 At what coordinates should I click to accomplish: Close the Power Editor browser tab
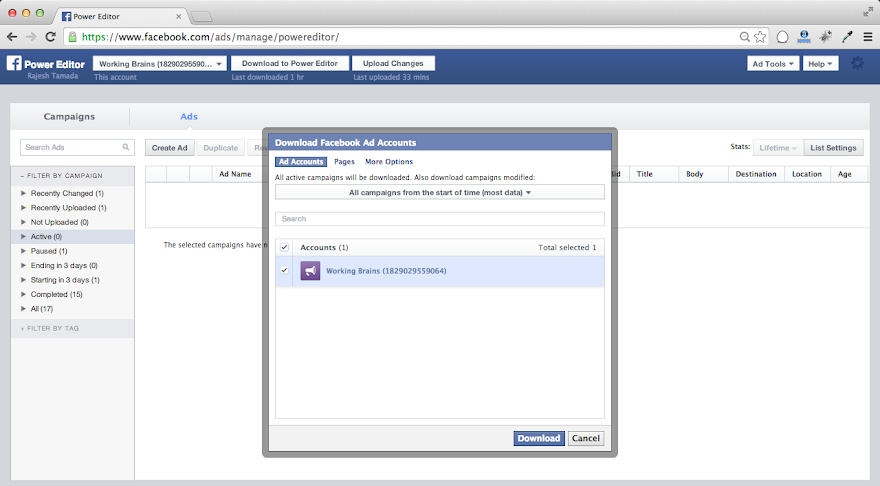[178, 16]
